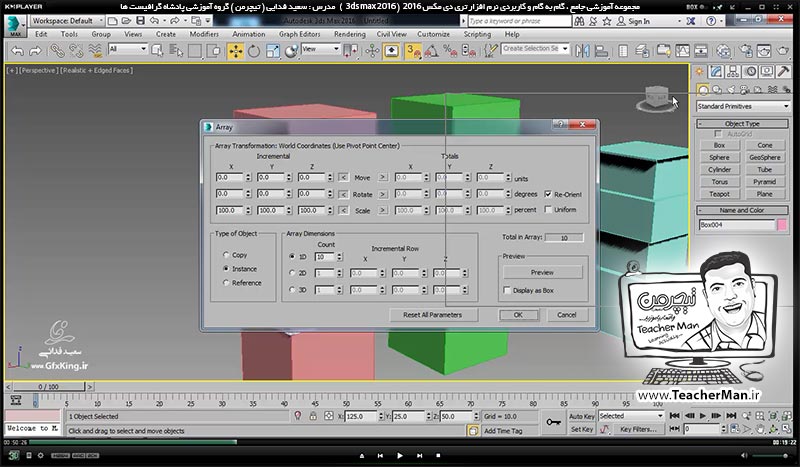Click the Redo arrow in main toolbar

[x=35, y=51]
